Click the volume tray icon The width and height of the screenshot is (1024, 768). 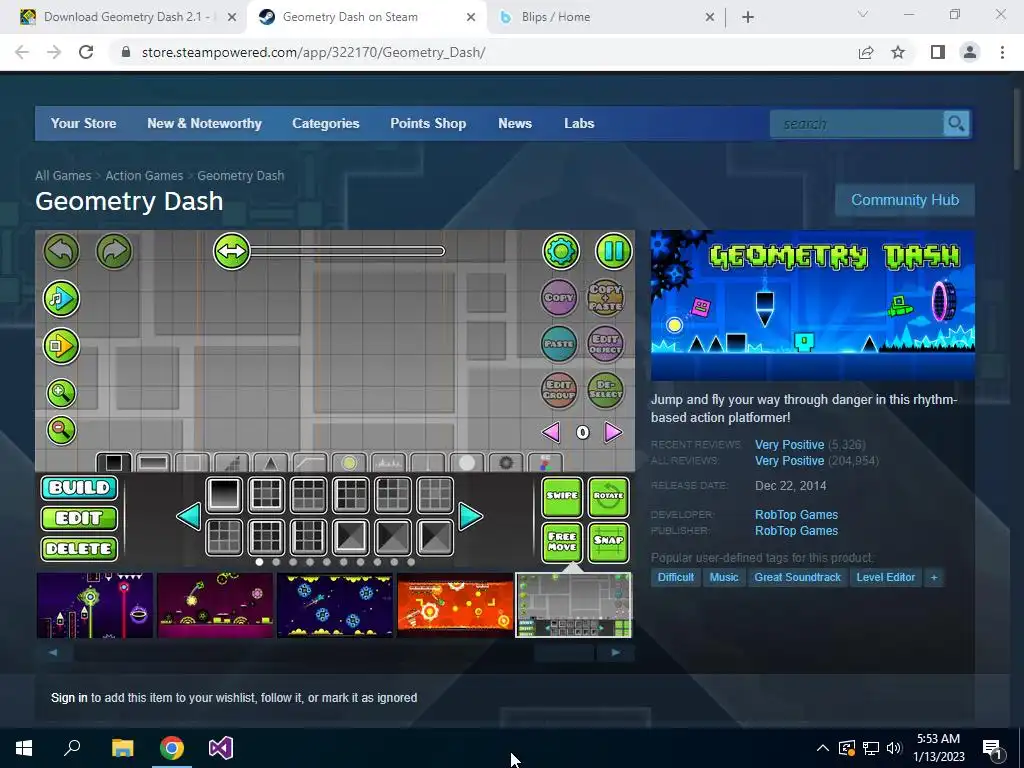tap(893, 748)
